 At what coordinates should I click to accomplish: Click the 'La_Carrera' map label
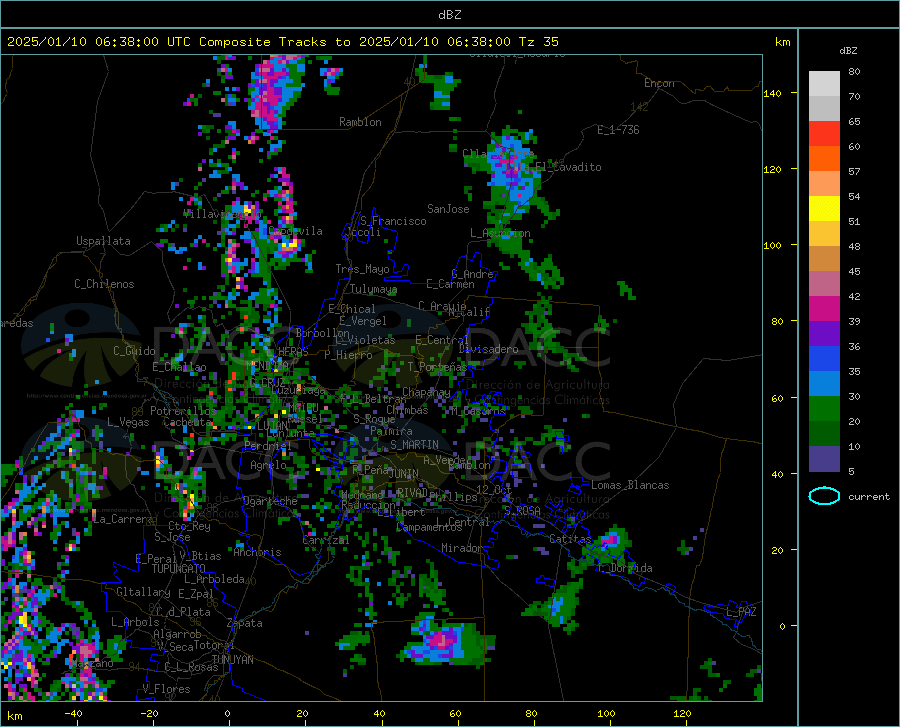[x=123, y=519]
